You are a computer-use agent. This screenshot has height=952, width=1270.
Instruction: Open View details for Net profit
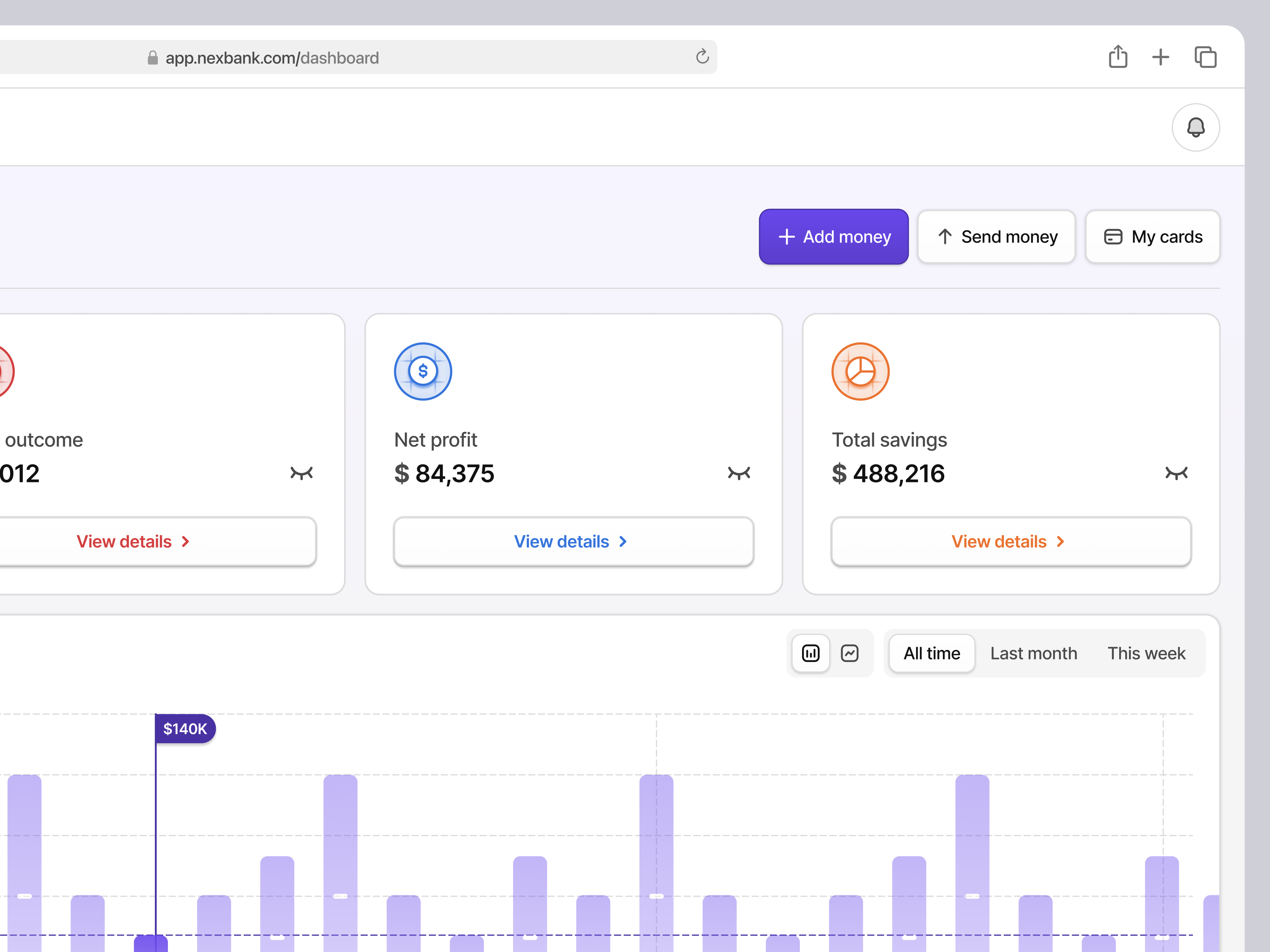coord(573,541)
